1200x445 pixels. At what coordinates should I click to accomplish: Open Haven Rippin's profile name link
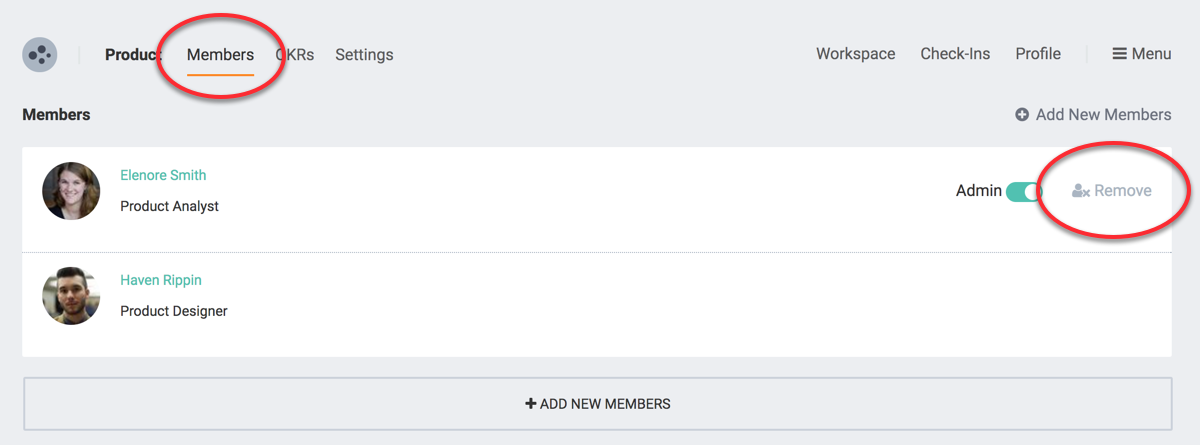pyautogui.click(x=160, y=280)
